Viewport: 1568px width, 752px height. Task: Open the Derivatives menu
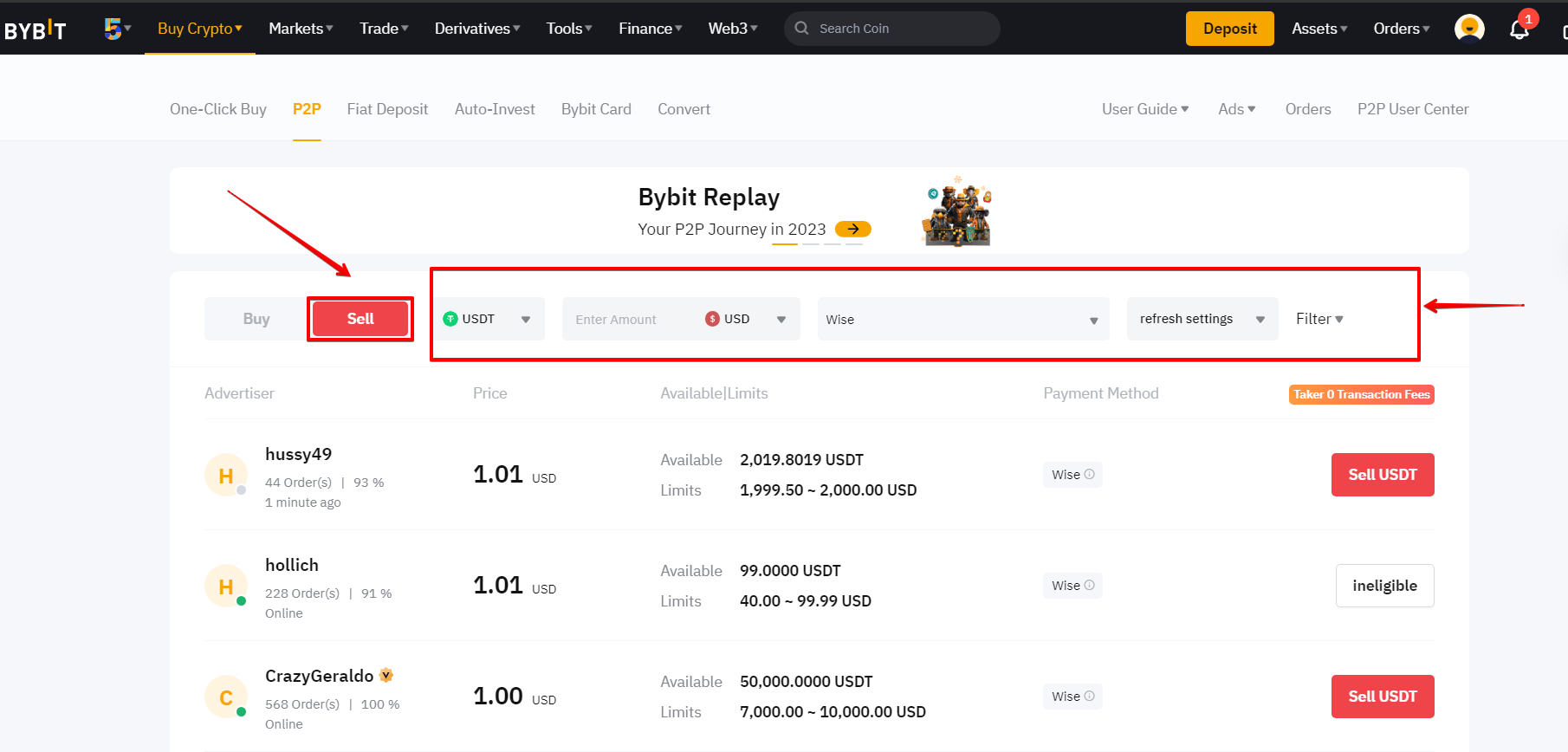(x=477, y=29)
